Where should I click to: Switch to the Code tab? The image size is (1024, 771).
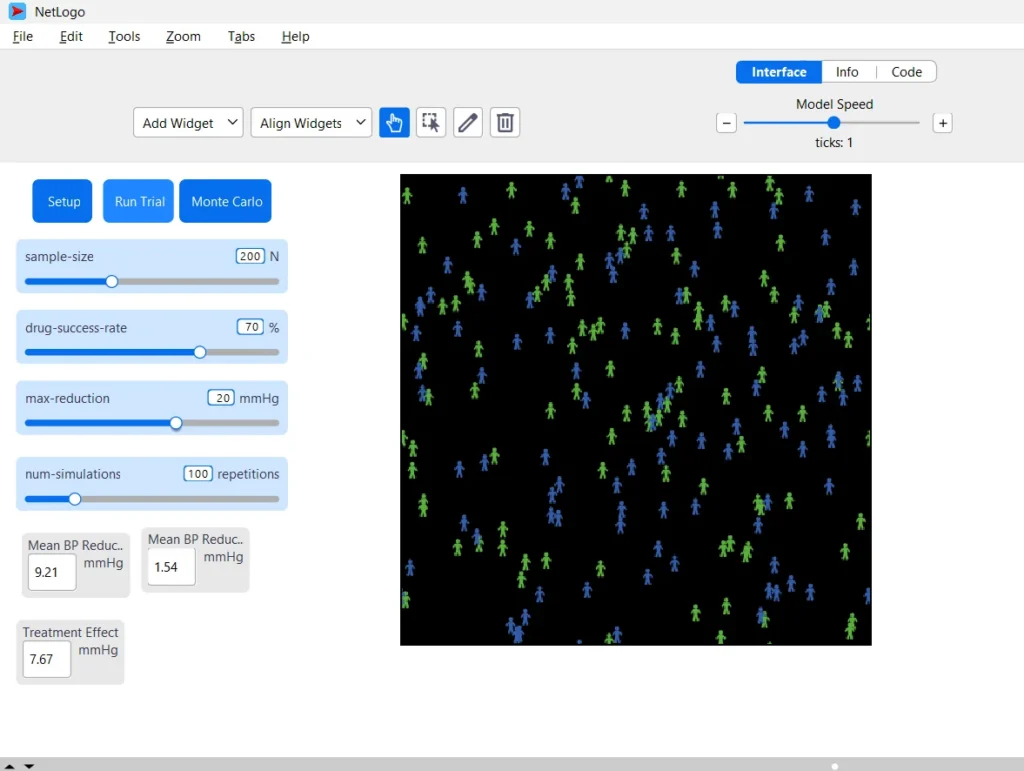pyautogui.click(x=906, y=72)
